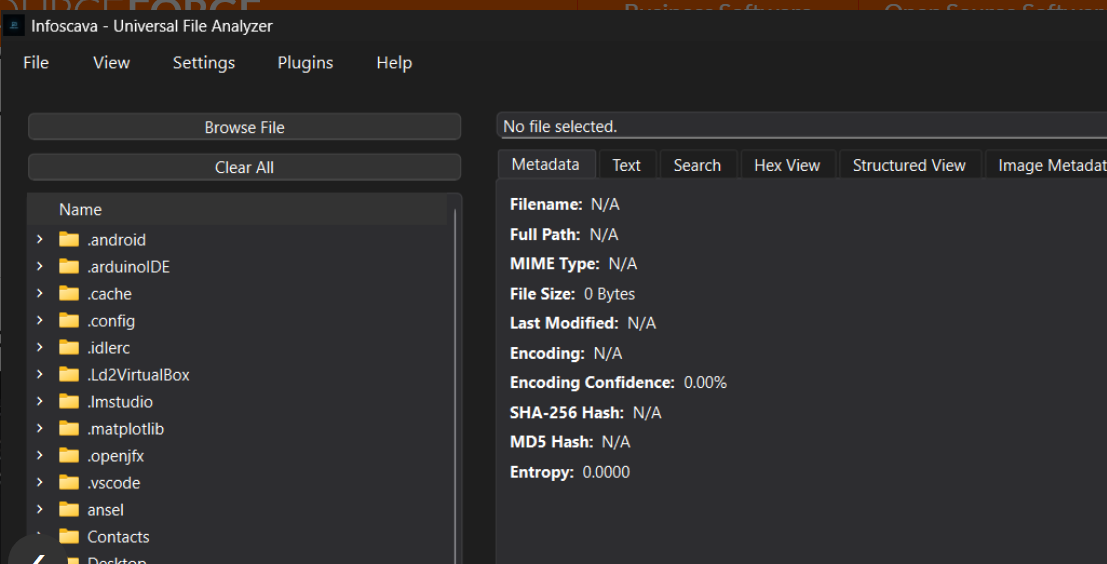Switch to the Hex View tab

coord(786,166)
